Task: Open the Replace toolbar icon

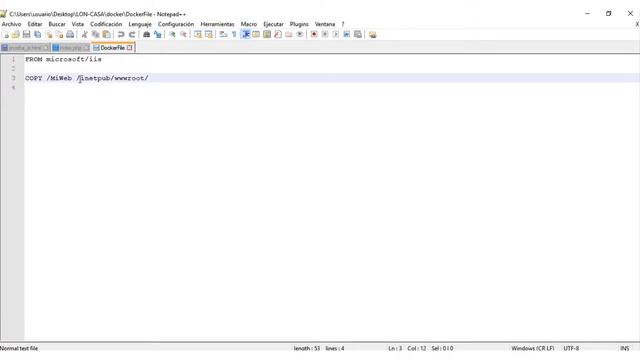Action: click(x=157, y=35)
